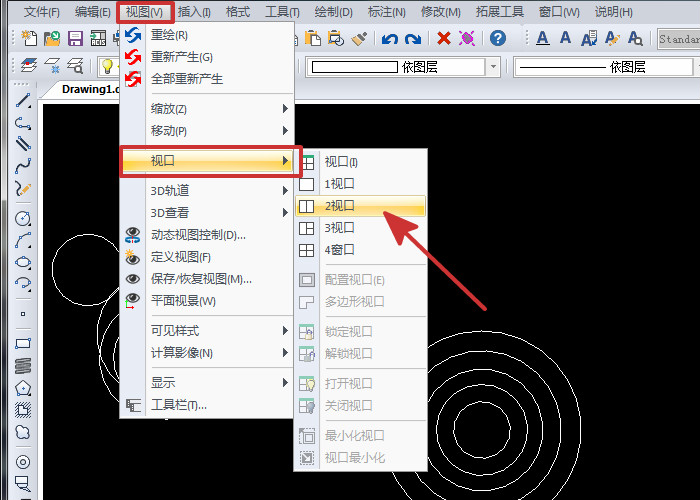Select the Spline curve tool
700x500 pixels.
pyautogui.click(x=23, y=166)
